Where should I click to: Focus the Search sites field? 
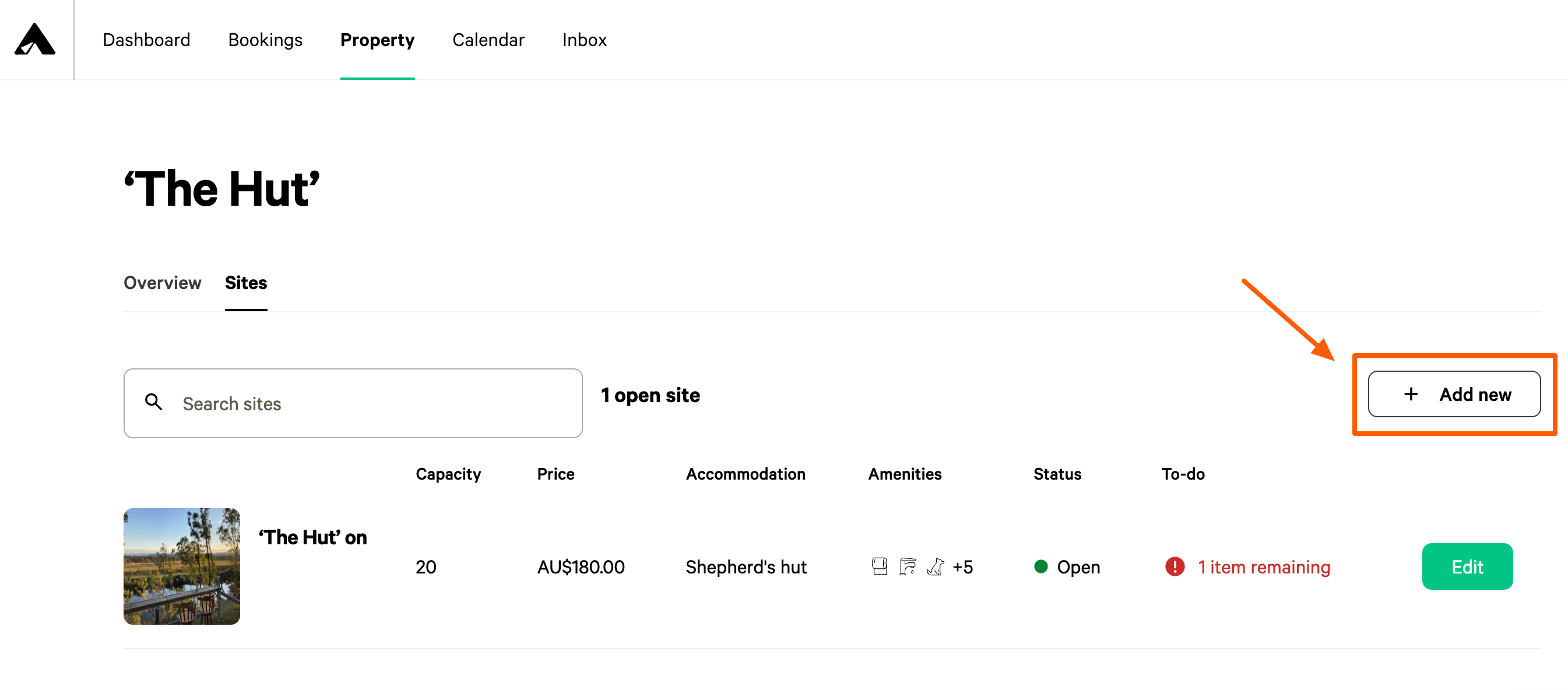click(x=353, y=403)
